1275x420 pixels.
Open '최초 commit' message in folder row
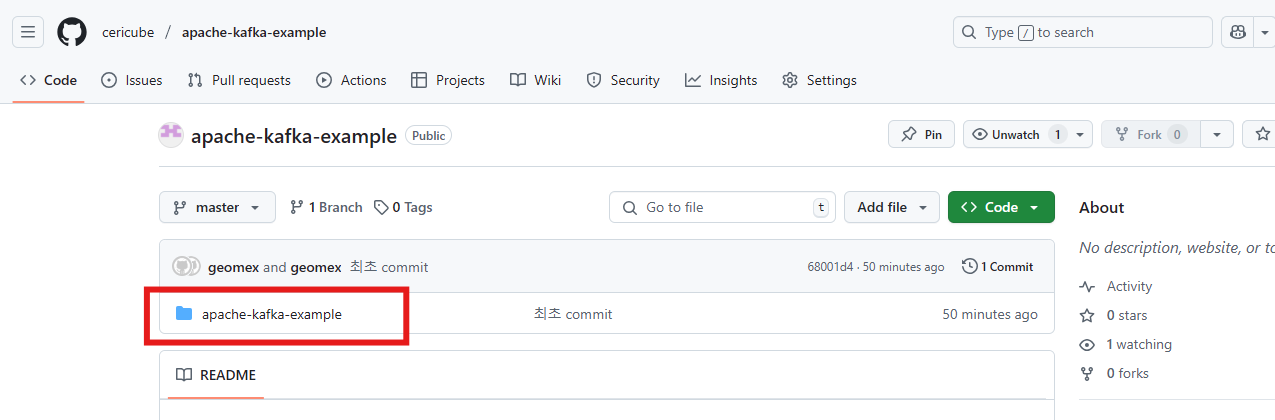573,314
